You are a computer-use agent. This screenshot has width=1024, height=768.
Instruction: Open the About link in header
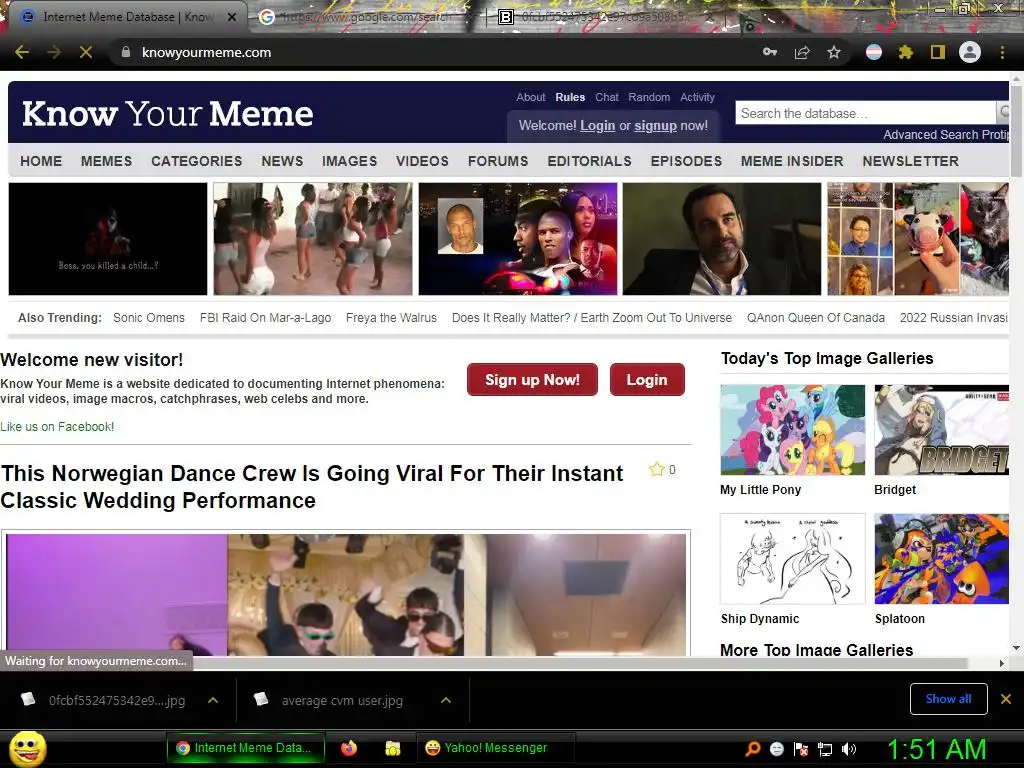point(530,97)
